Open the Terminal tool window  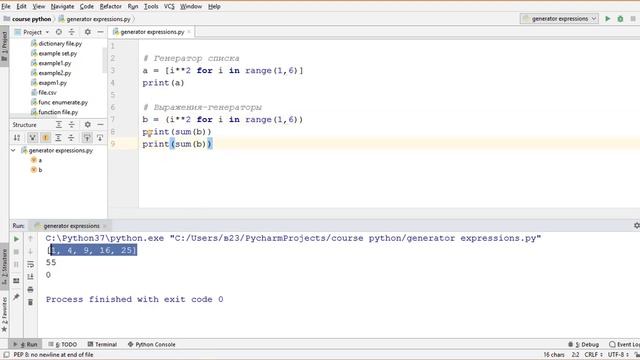[x=102, y=344]
